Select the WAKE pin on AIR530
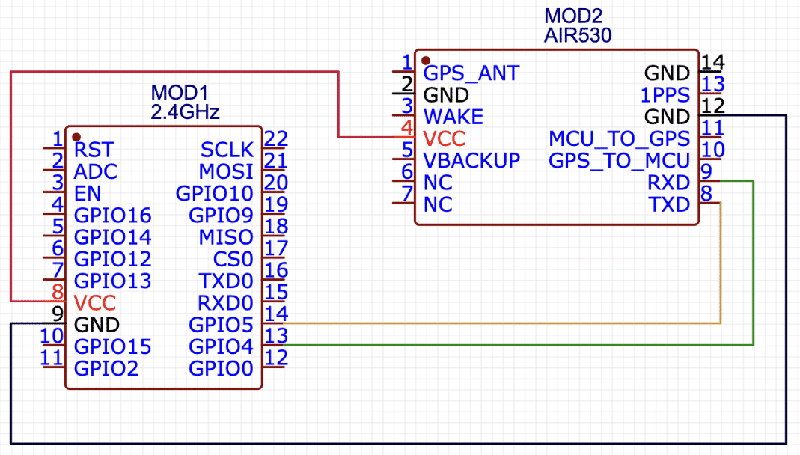 pos(454,117)
